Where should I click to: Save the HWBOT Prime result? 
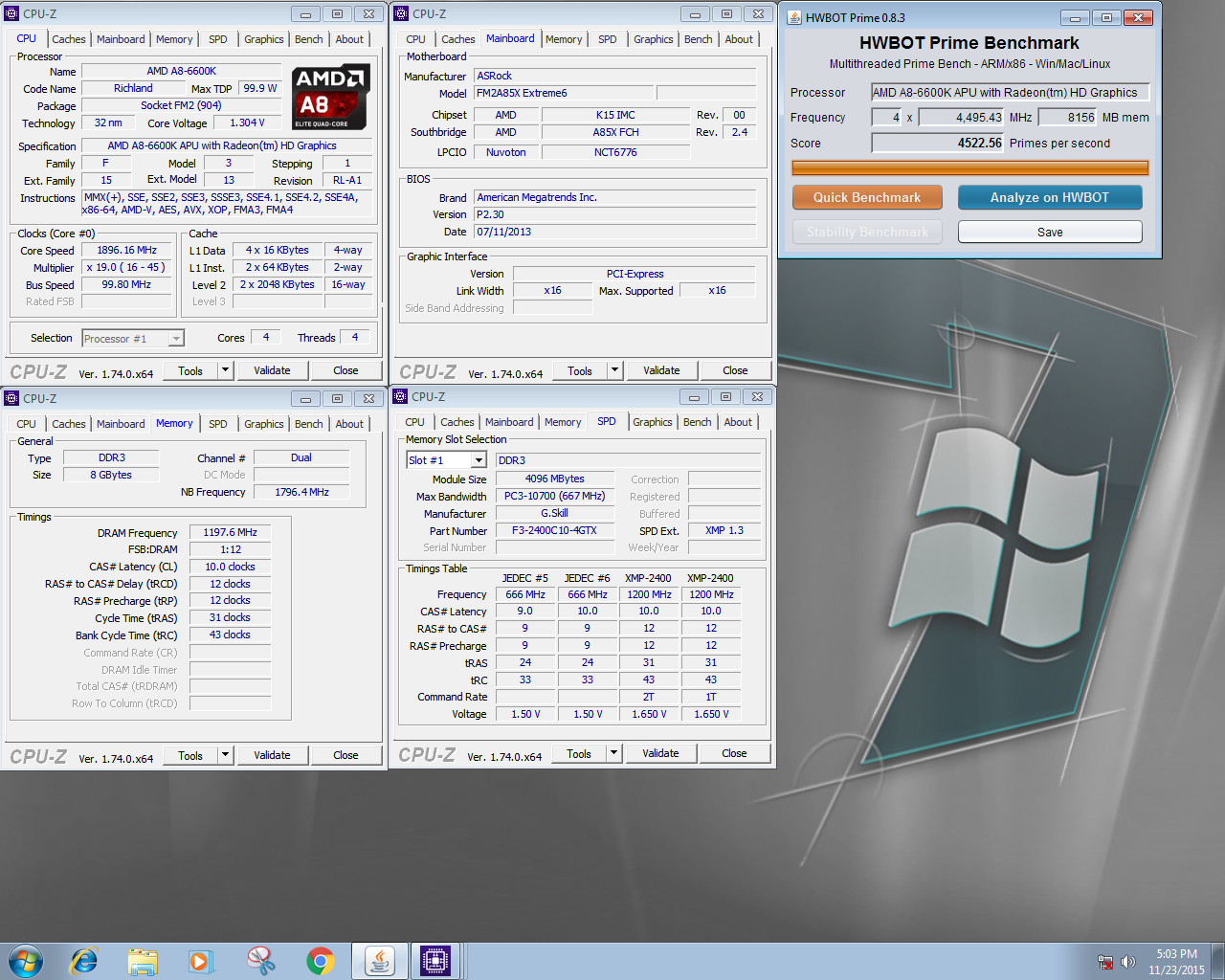coord(1050,232)
